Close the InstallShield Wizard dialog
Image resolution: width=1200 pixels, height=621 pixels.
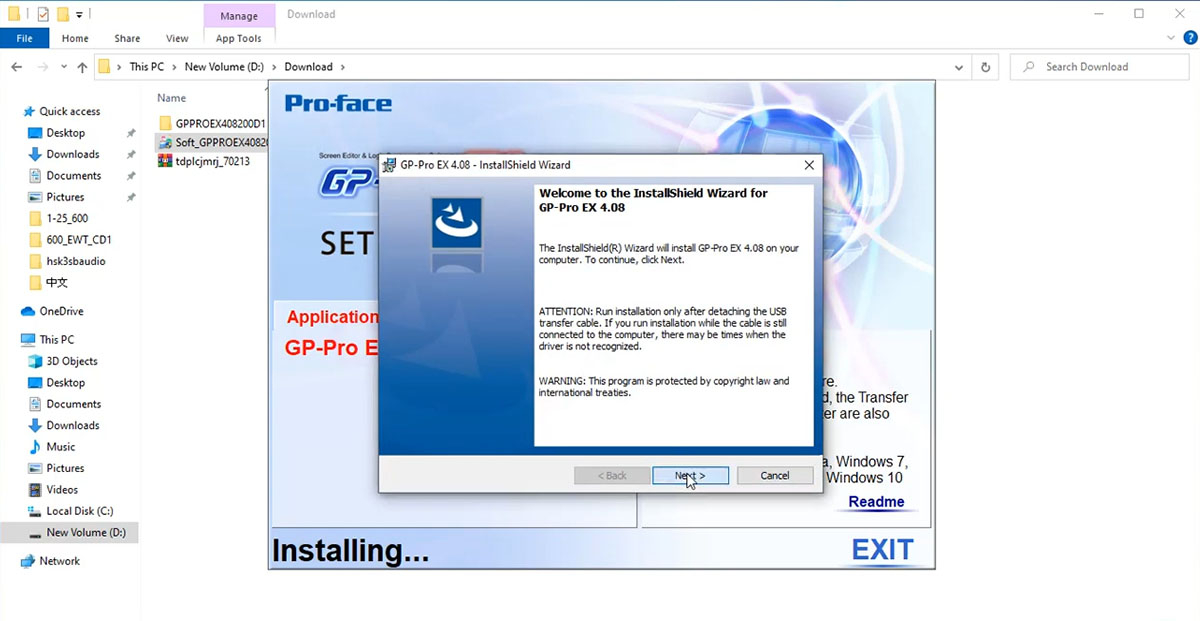click(x=809, y=165)
